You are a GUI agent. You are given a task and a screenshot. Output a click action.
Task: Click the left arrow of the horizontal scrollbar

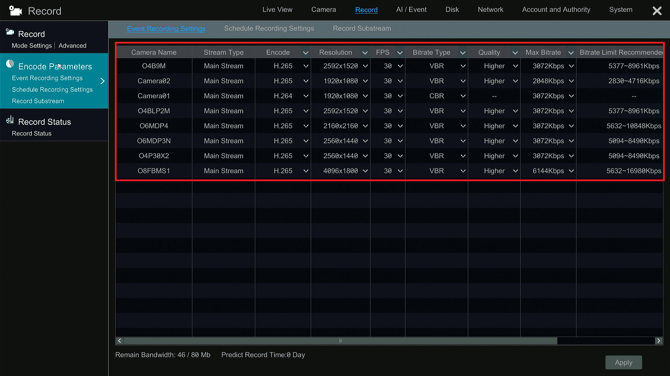[x=120, y=341]
